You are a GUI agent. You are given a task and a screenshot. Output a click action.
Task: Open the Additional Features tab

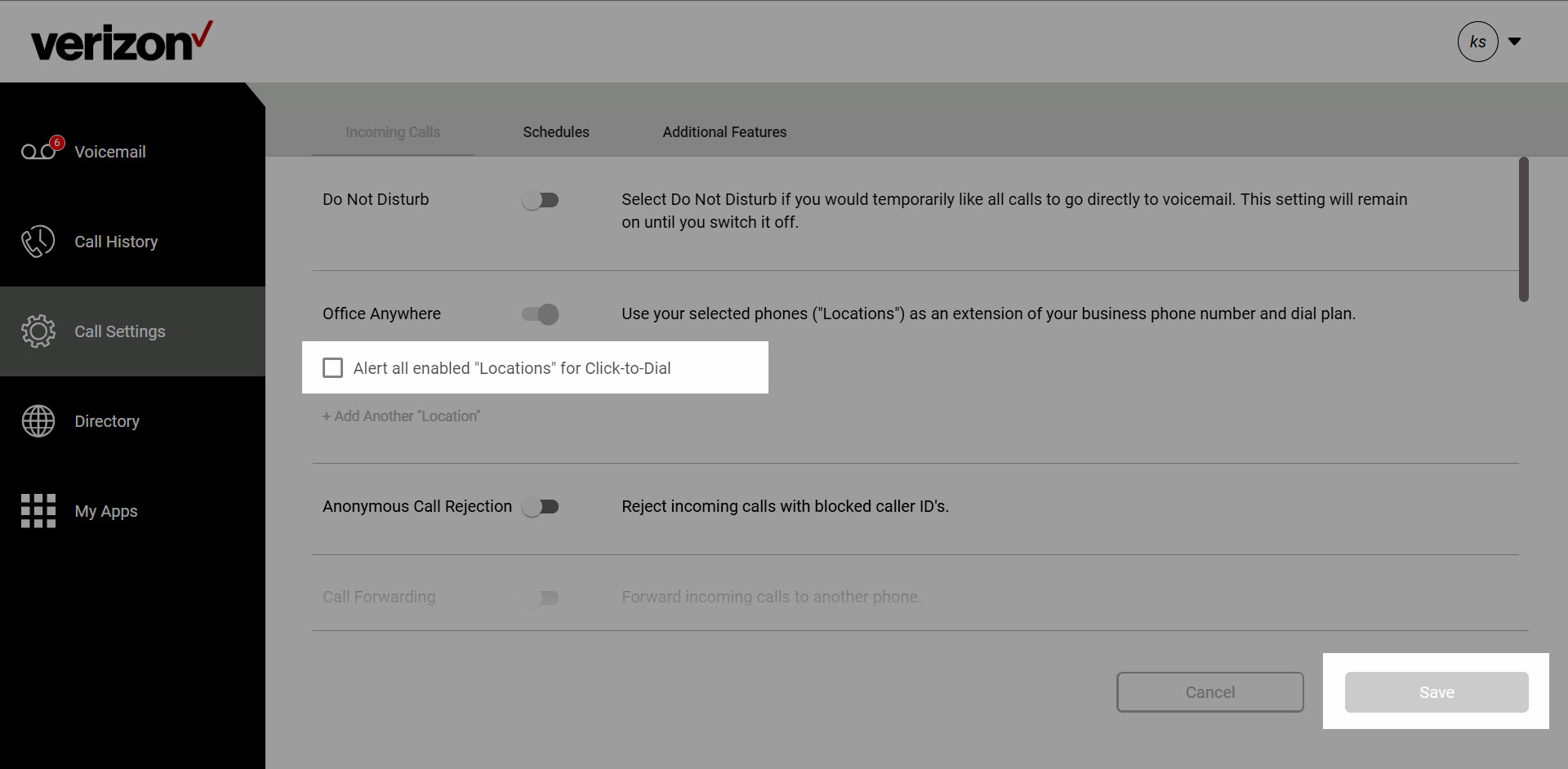724,132
